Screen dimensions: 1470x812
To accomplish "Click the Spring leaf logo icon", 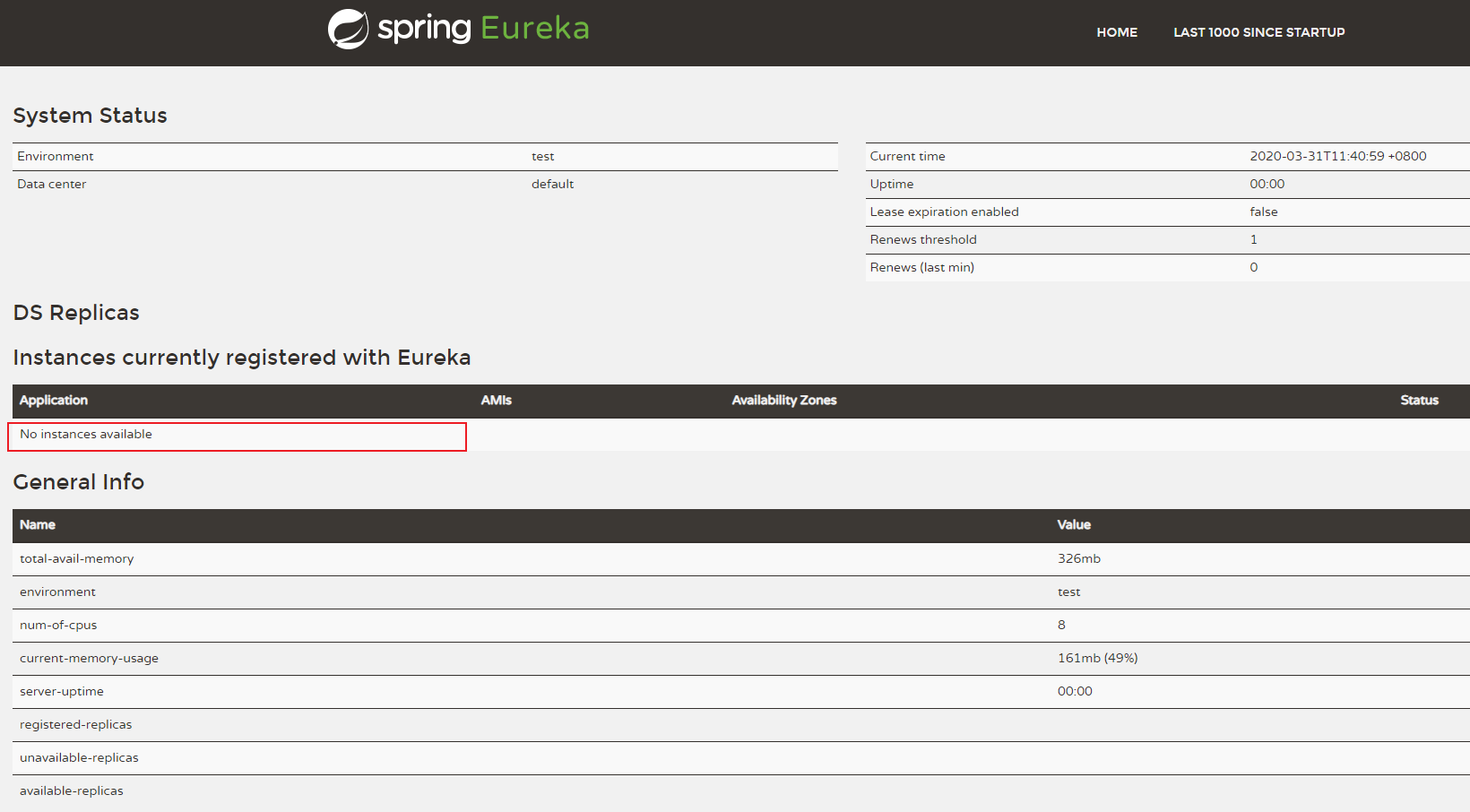I will [348, 30].
